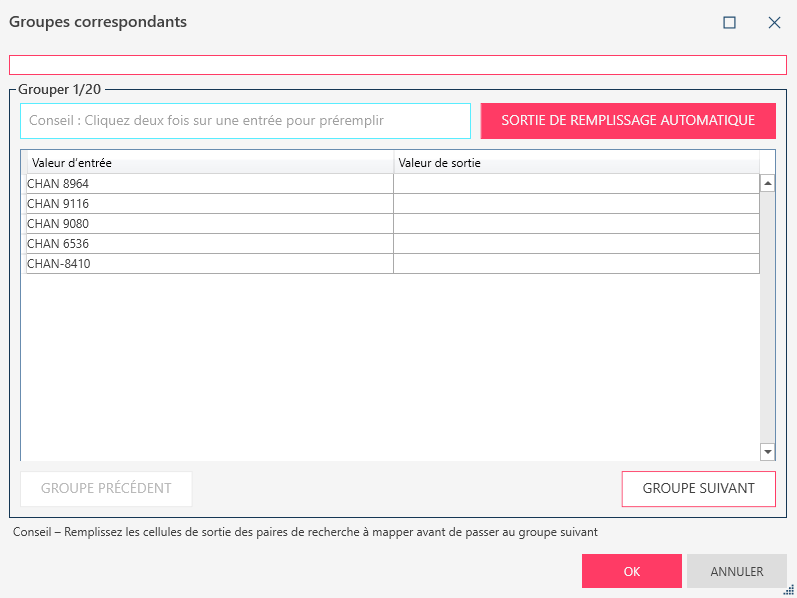Select the CHAN 8964 input entry
The image size is (797, 598).
[210, 184]
